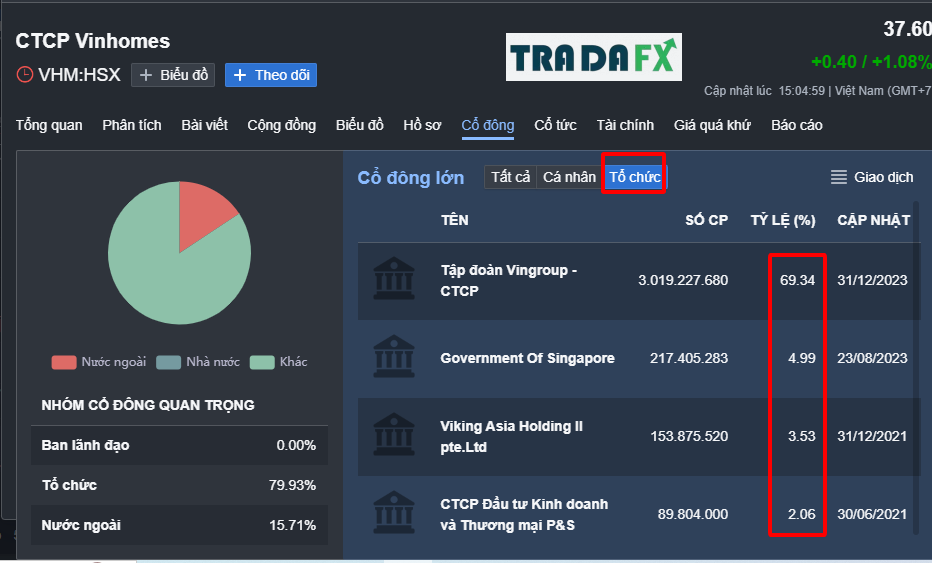Select the Cá nhân shareholder filter
The image size is (932, 563).
click(x=569, y=177)
